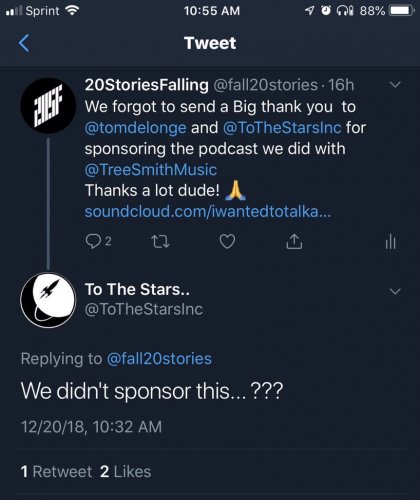Tap the 20StoriesFalling display name
This screenshot has height=500, width=420.
point(147,85)
